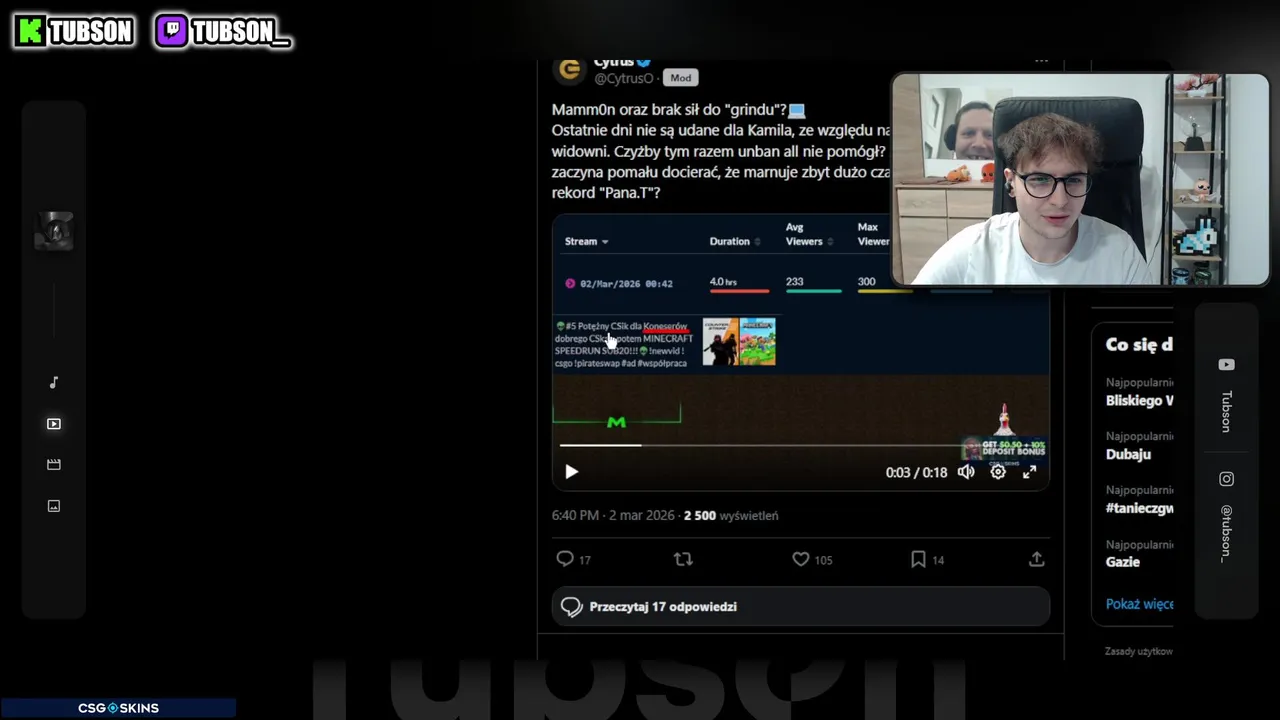Click the clapperboard icon in the left sidebar

tap(54, 465)
